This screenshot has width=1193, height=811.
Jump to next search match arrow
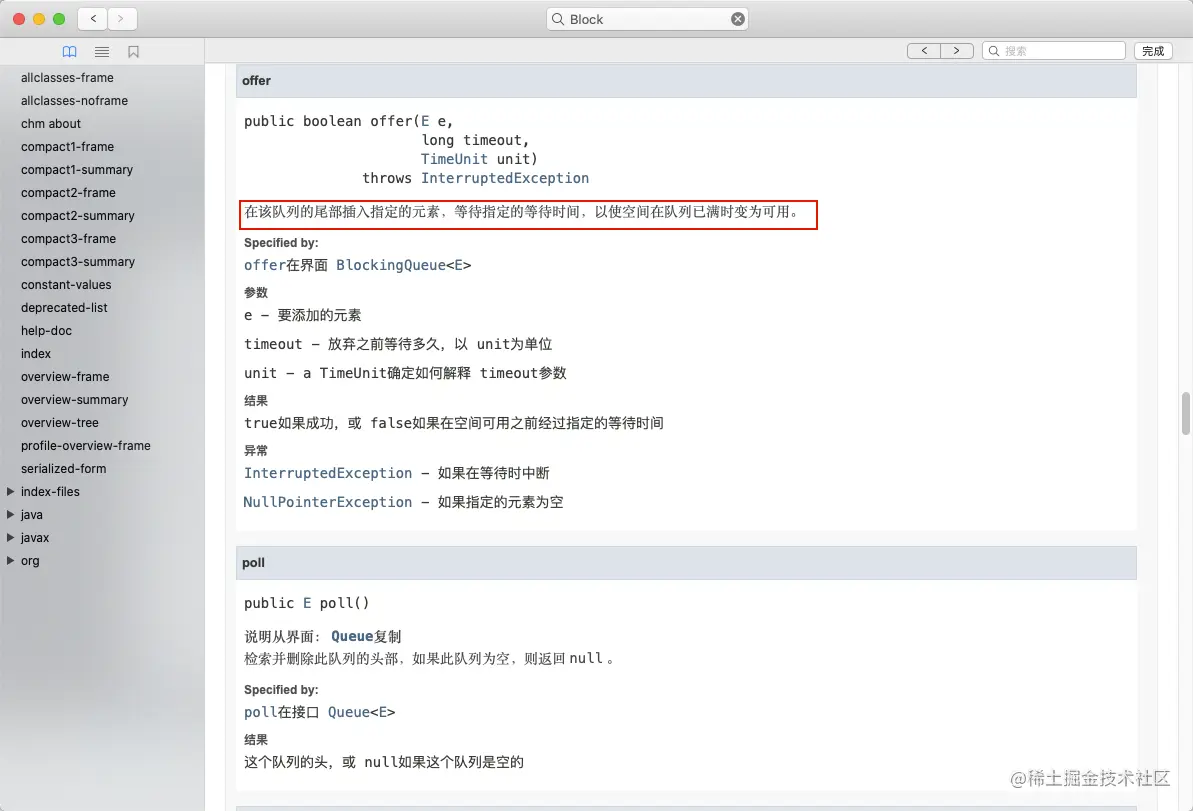(x=957, y=51)
